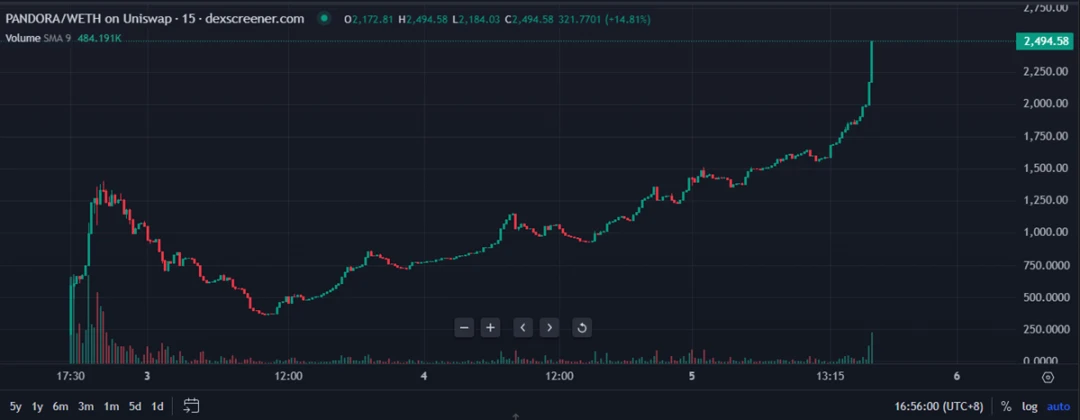The height and width of the screenshot is (420, 1080).
Task: Switch range to 1m
Action: [111, 406]
